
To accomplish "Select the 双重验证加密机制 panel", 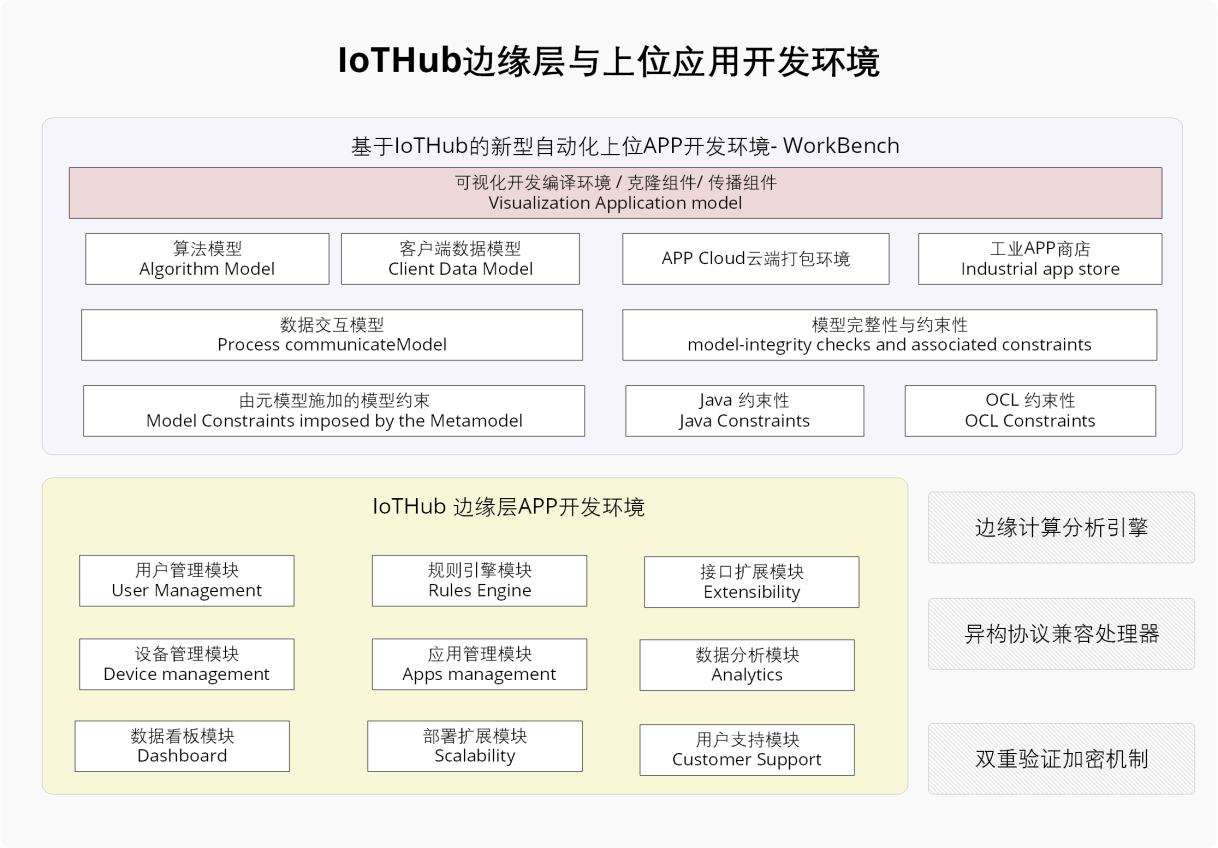I will 1061,759.
